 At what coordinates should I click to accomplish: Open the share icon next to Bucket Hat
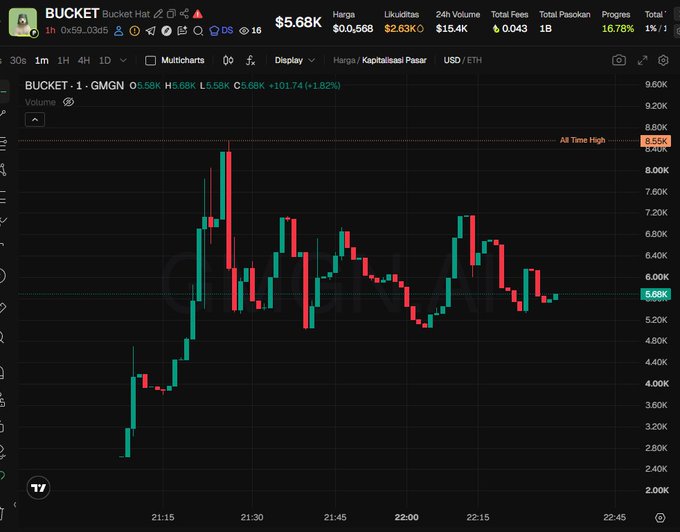[184, 14]
